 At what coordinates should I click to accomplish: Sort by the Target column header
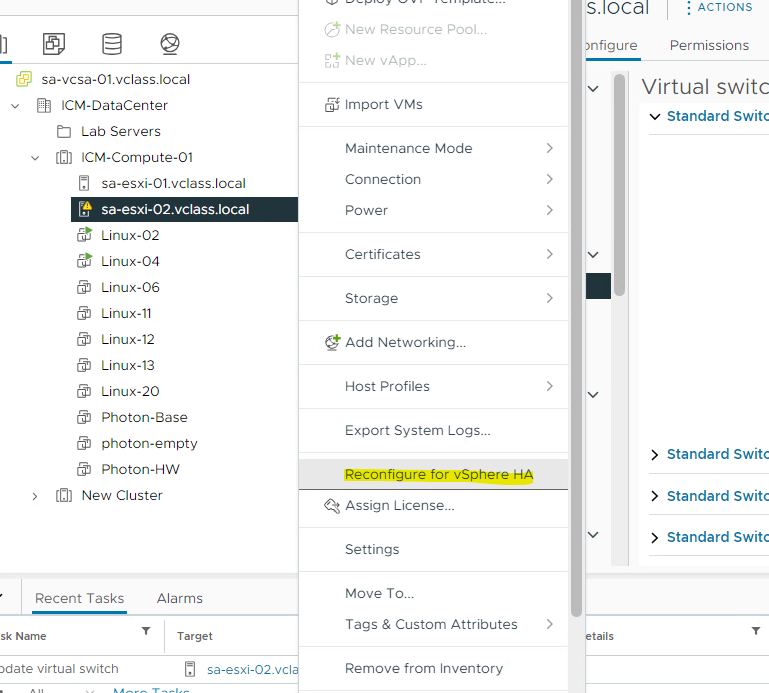(x=195, y=636)
